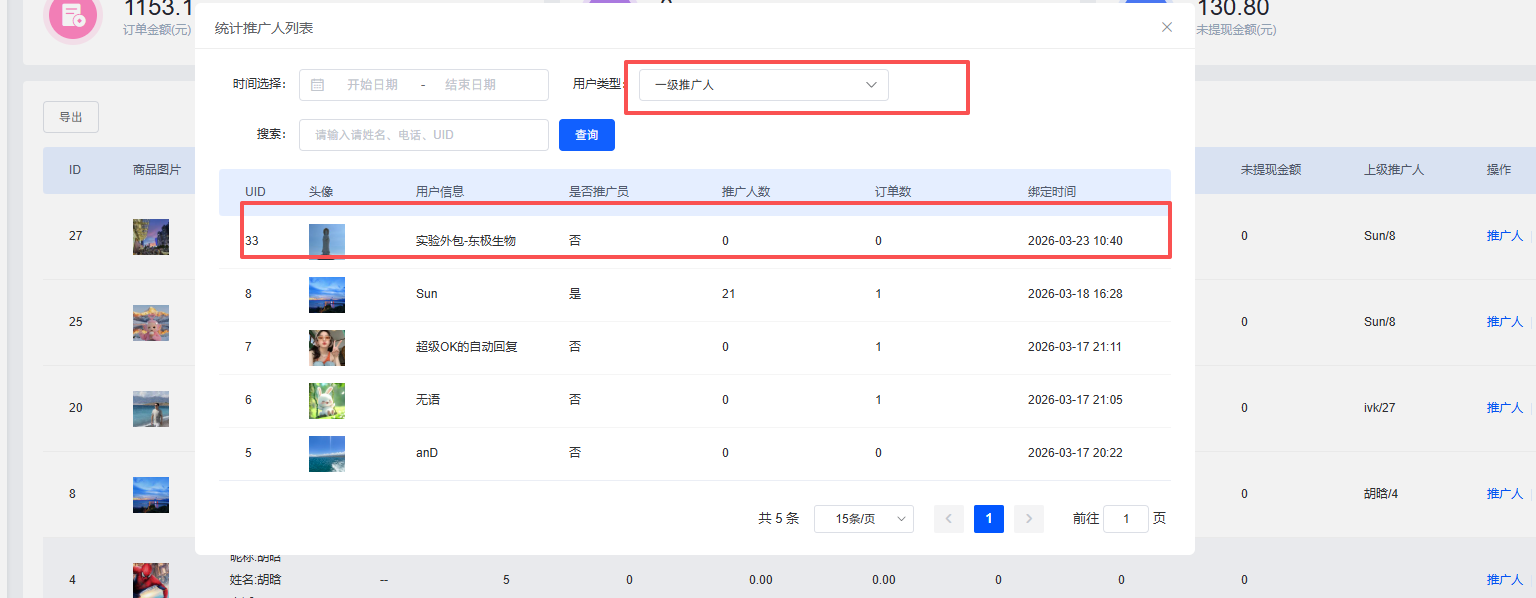This screenshot has width=1536, height=598.
Task: Click the 推广人 link in row ID 27
Action: [x=1504, y=236]
